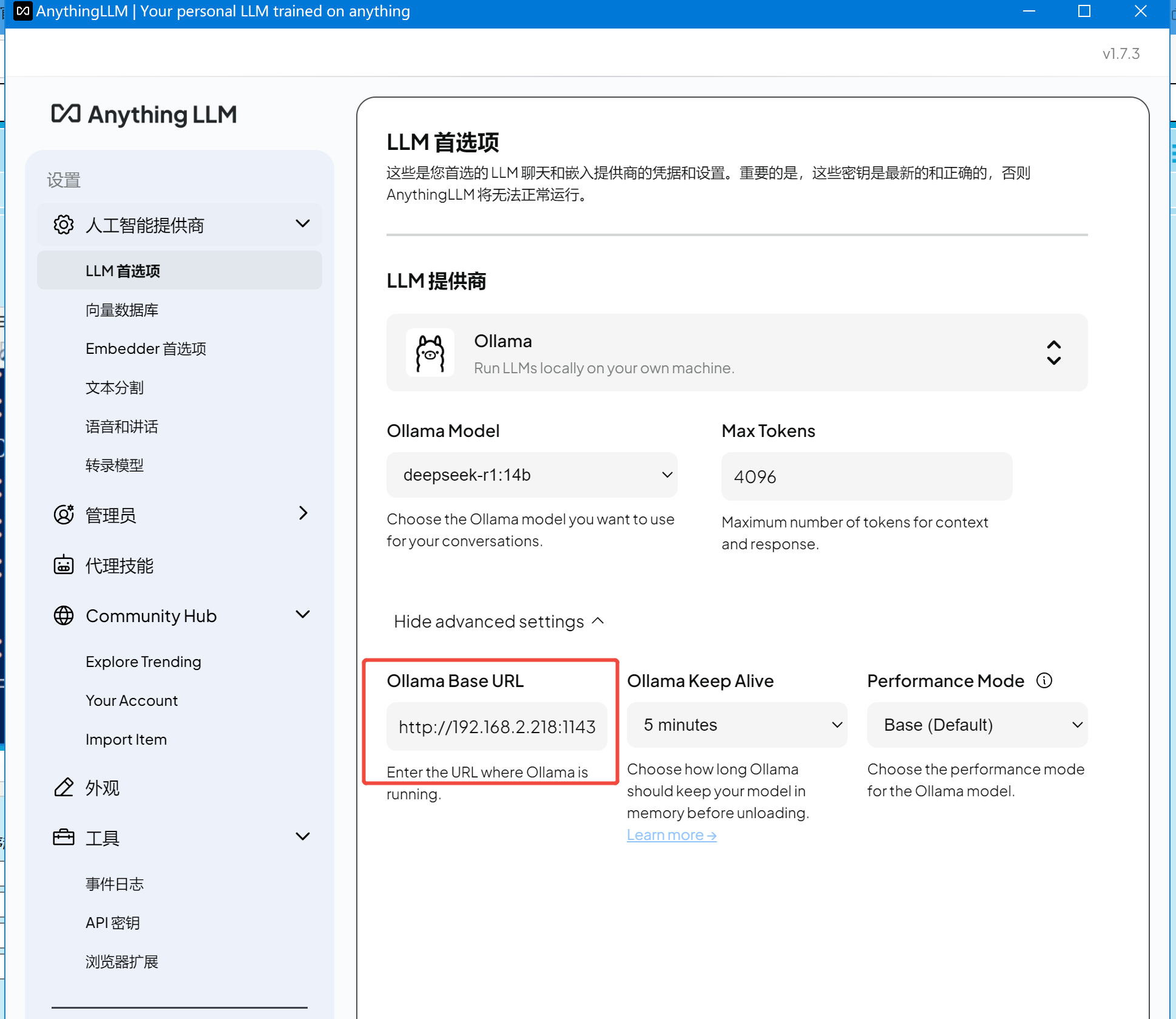The image size is (1176, 1019).
Task: Click the Ollama provider name text
Action: (x=503, y=341)
